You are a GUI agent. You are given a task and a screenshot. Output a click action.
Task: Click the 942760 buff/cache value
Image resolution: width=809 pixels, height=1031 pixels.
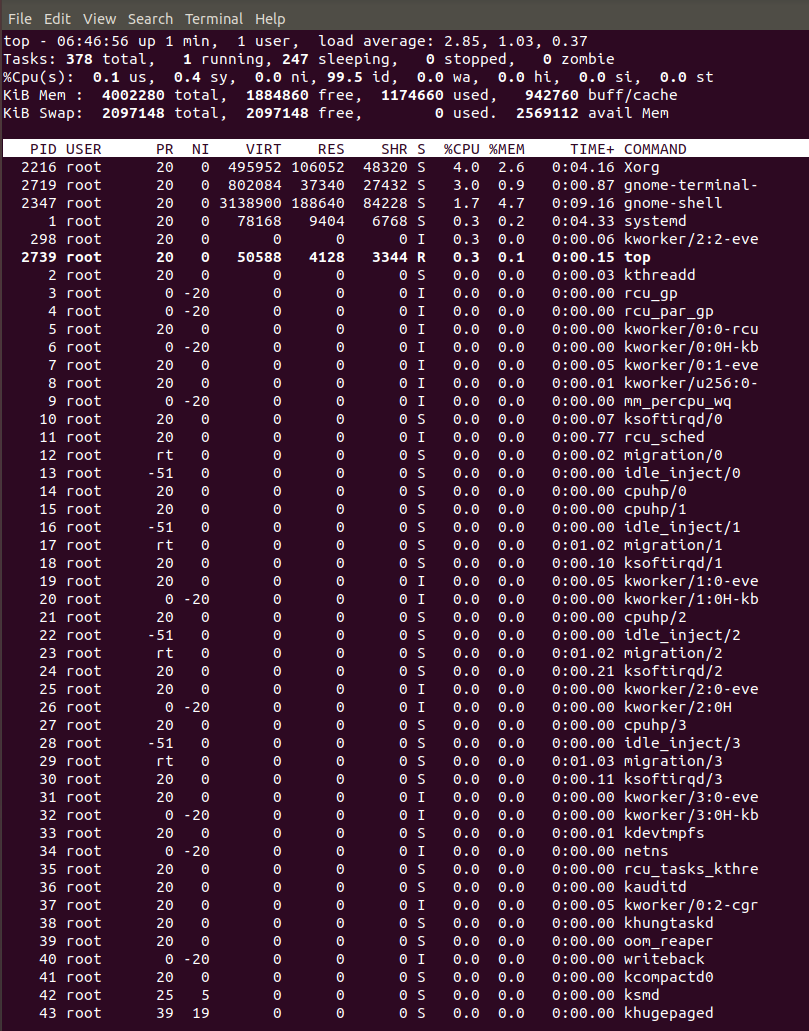[552, 95]
